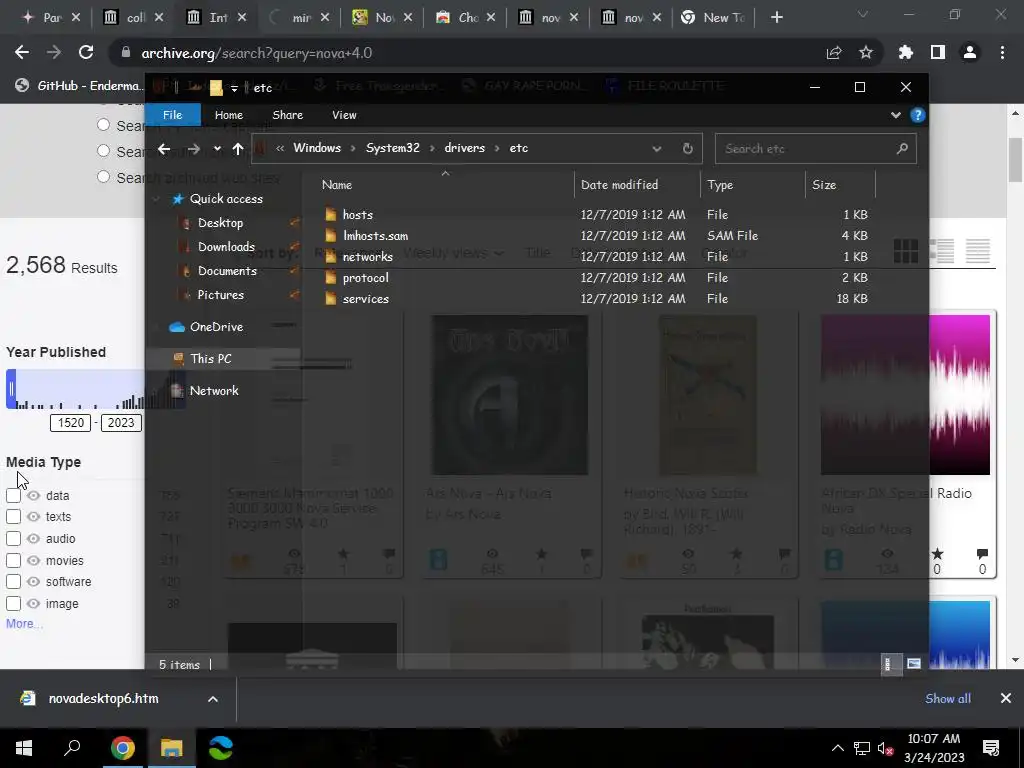Click the Search etc input field
Image resolution: width=1024 pixels, height=768 pixels.
[816, 148]
